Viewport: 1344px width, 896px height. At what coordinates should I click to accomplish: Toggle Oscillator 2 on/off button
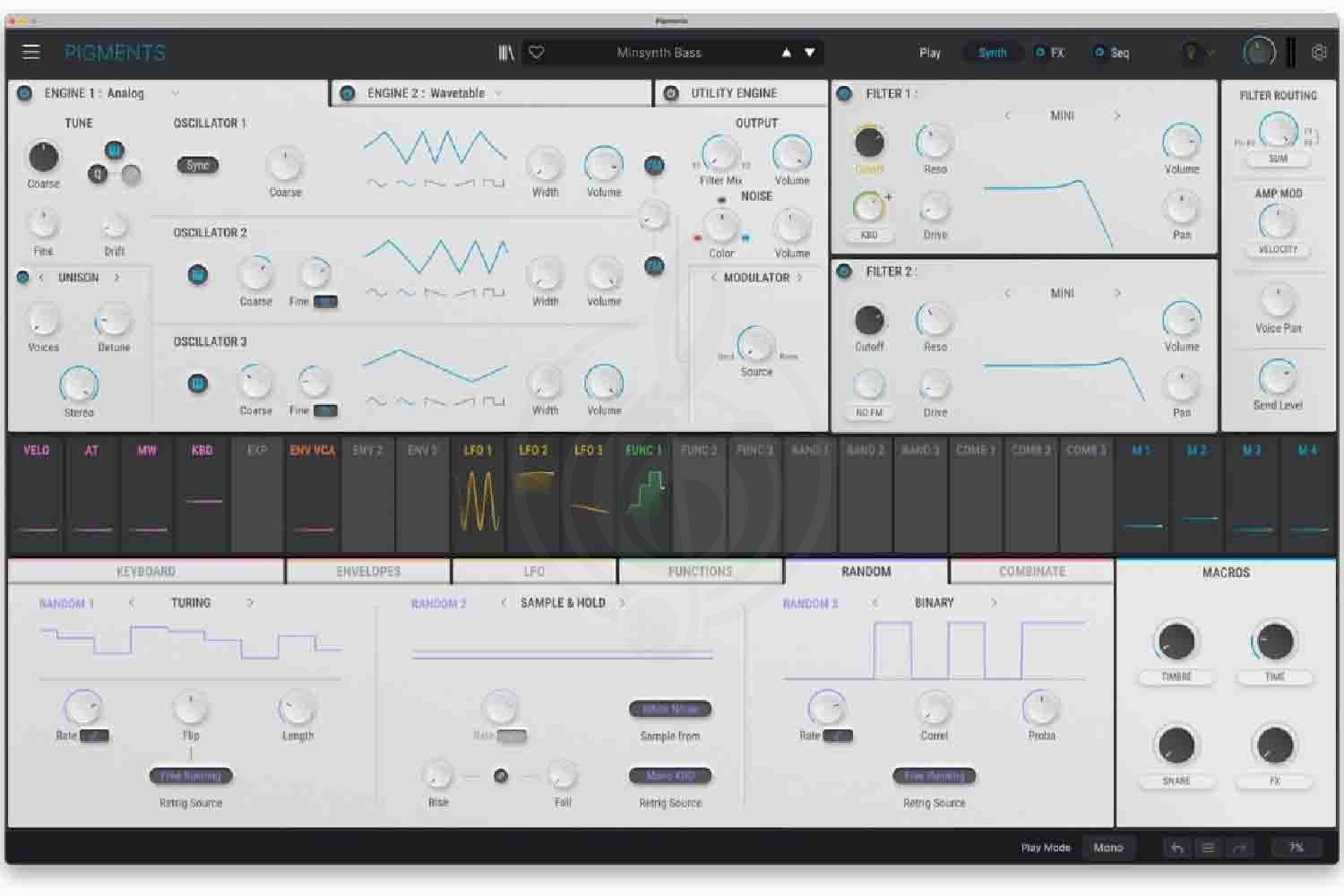click(x=198, y=275)
